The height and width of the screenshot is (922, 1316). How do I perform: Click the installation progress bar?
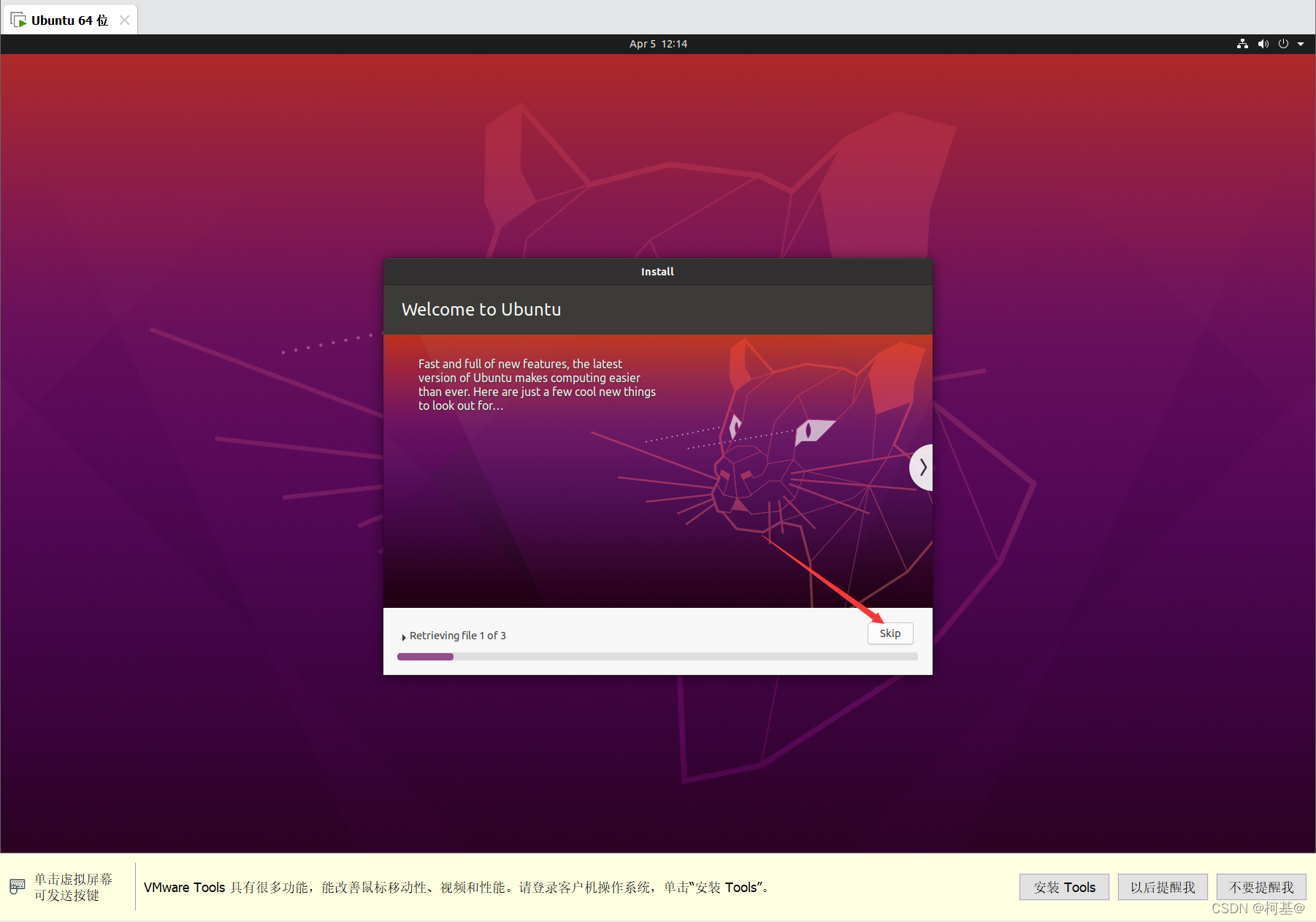tap(657, 656)
